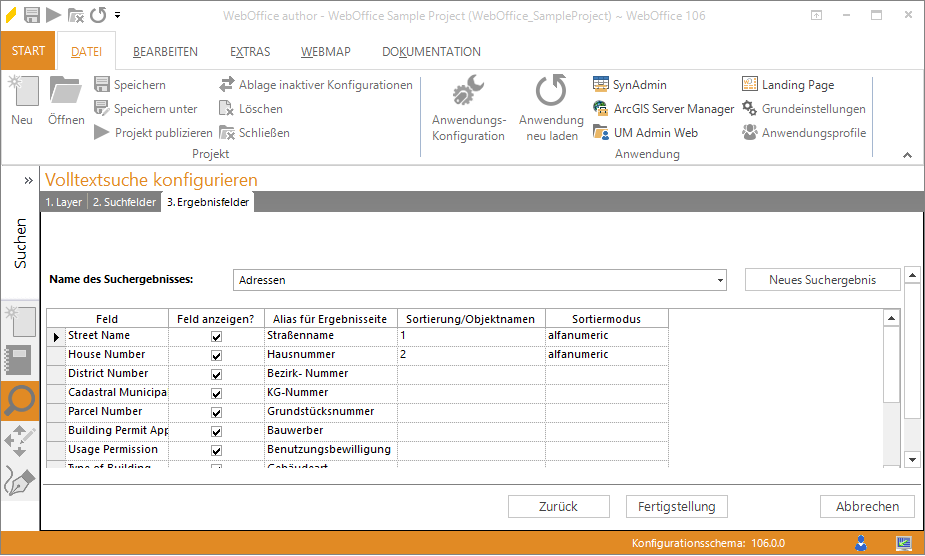
Task: Disable Feld anzeigen for Parcel Number
Action: pos(216,413)
